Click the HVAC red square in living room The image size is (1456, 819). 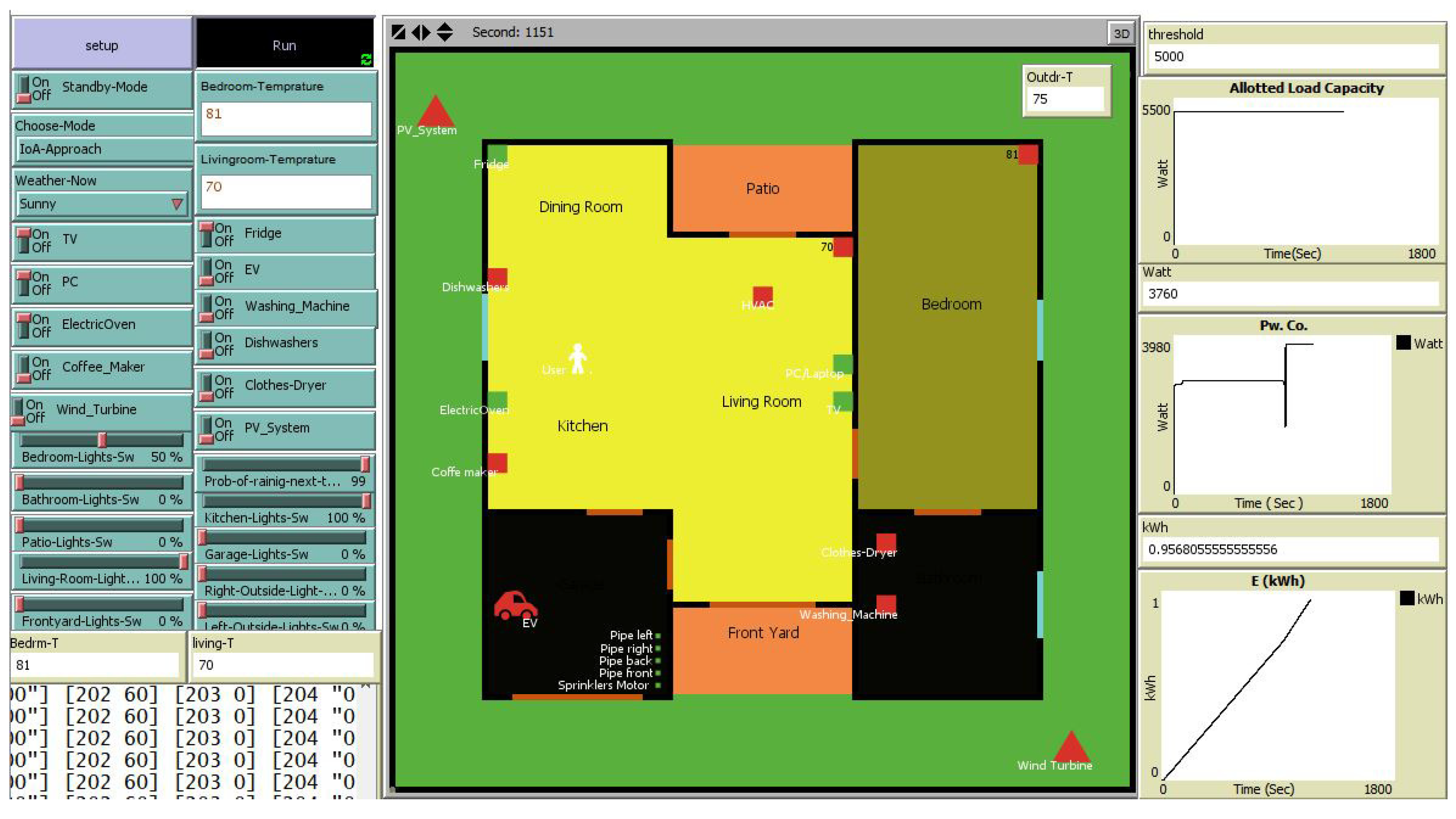(x=762, y=295)
